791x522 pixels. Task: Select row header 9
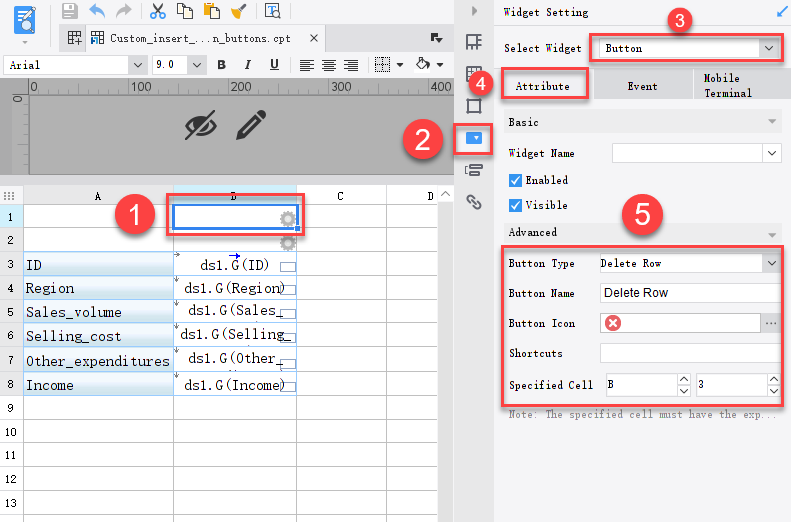11,408
